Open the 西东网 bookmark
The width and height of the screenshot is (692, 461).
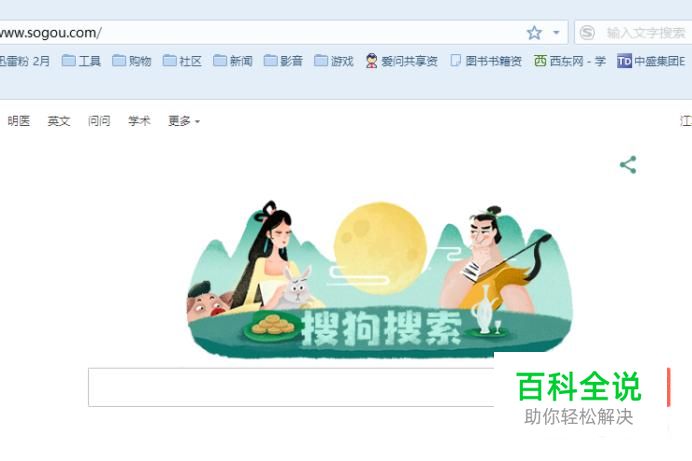tap(570, 61)
